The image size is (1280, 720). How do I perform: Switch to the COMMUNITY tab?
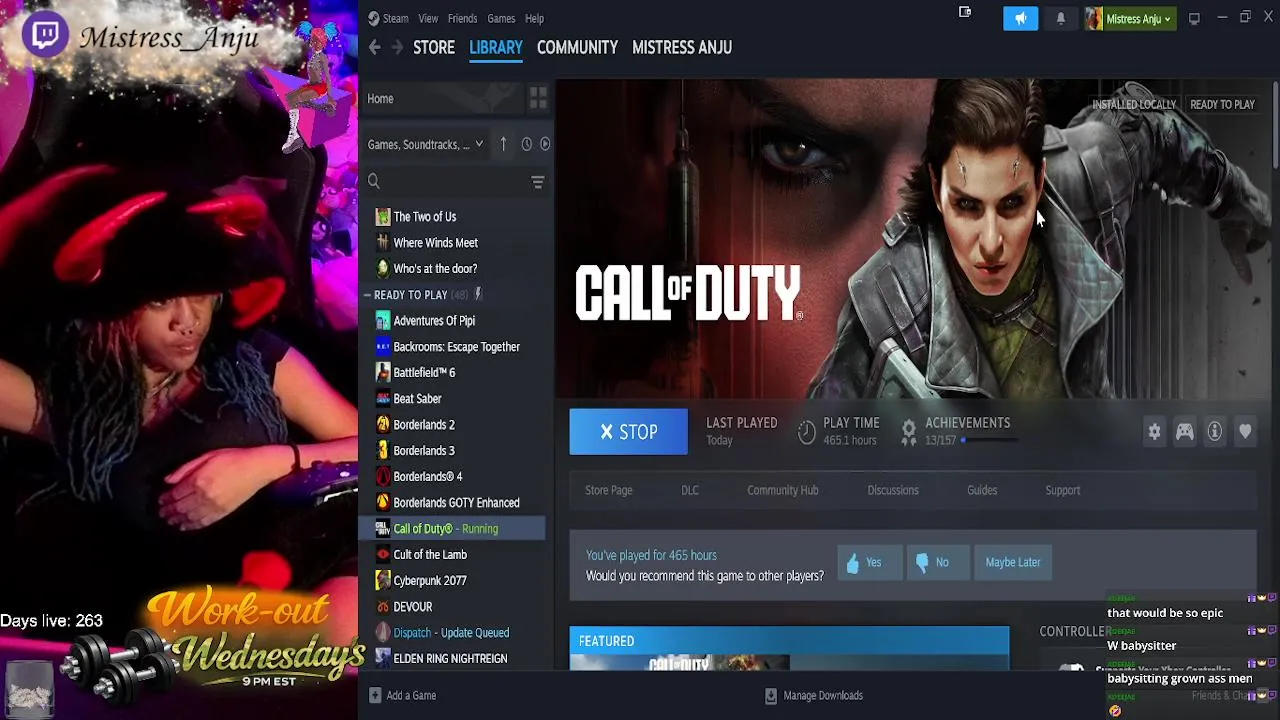[x=577, y=47]
